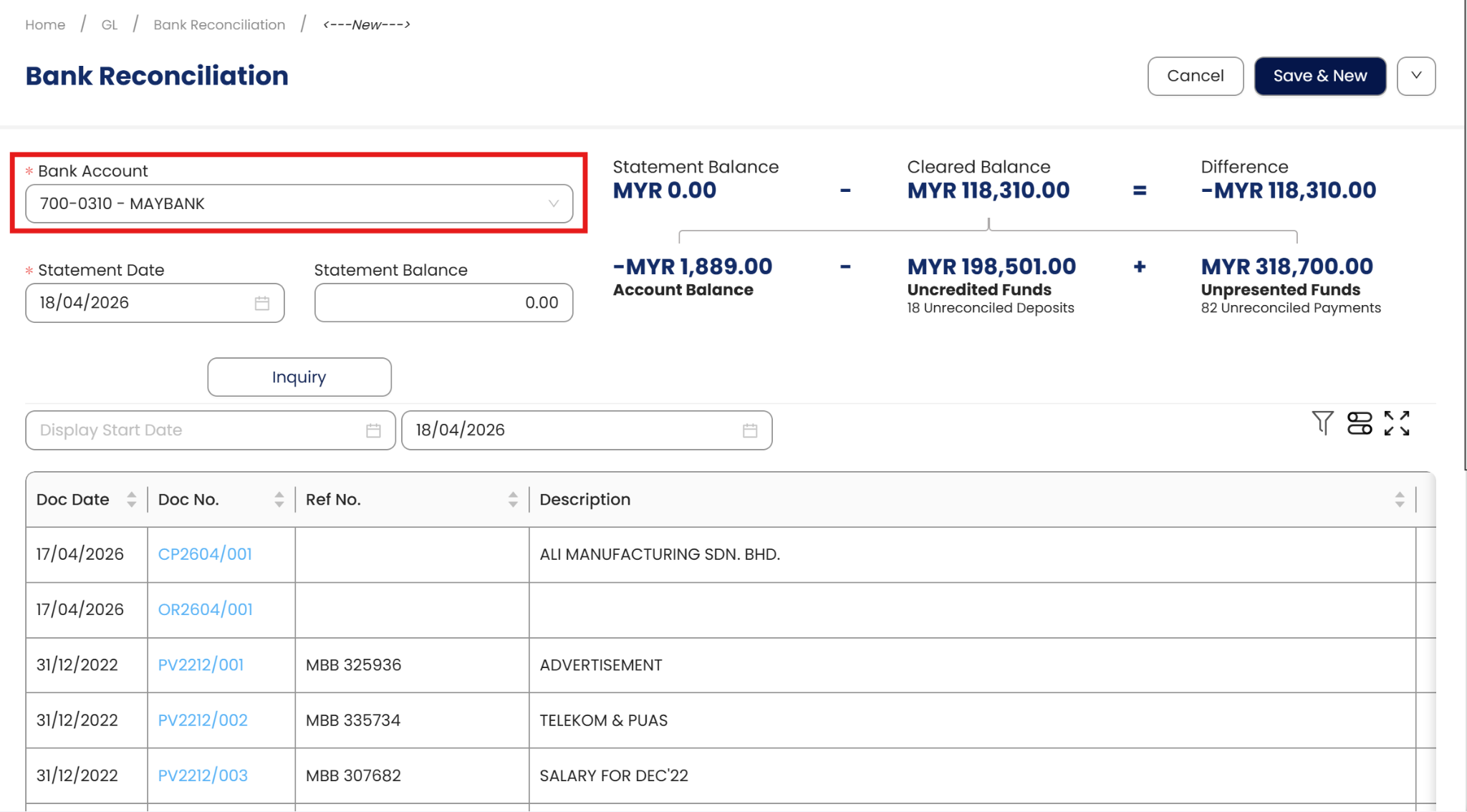Sort by Doc No. column arrows
The image size is (1467, 812).
279,500
